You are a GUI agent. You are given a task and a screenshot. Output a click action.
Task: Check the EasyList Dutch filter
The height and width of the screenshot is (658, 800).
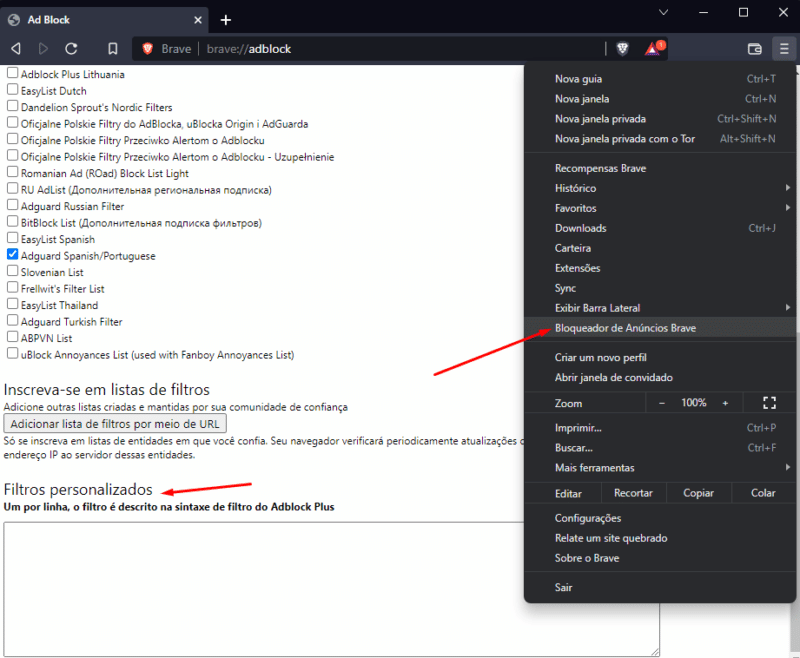tap(12, 89)
